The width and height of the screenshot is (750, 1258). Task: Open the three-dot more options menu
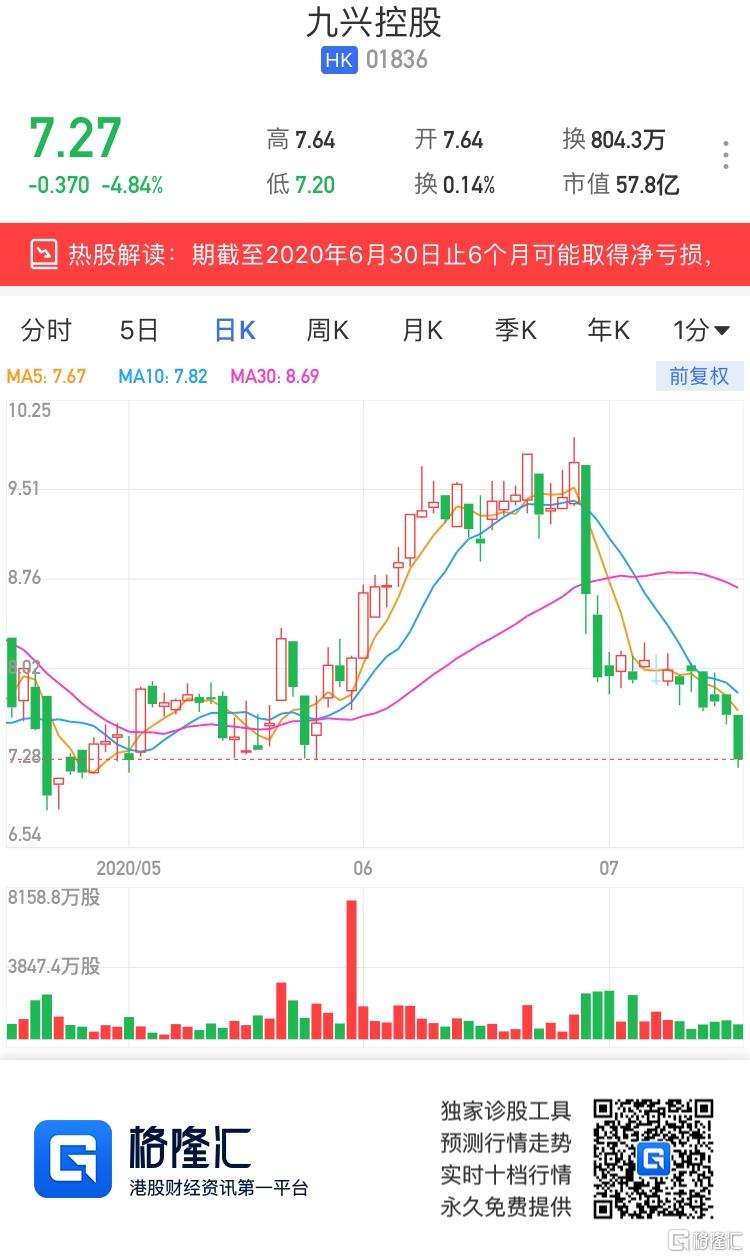726,156
